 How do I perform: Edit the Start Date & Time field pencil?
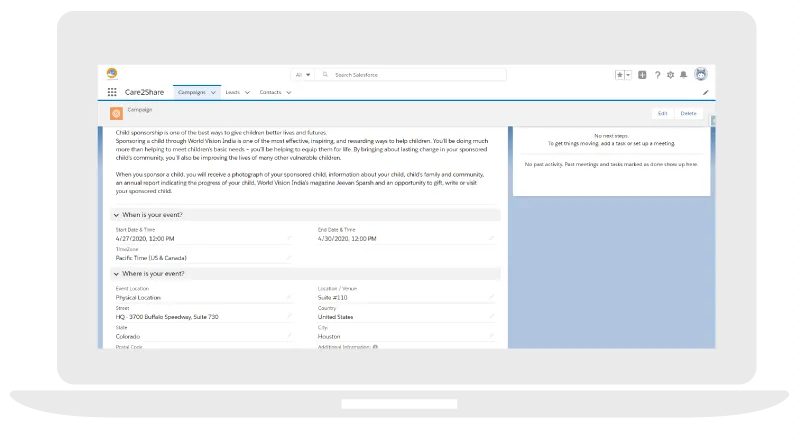[x=289, y=238]
